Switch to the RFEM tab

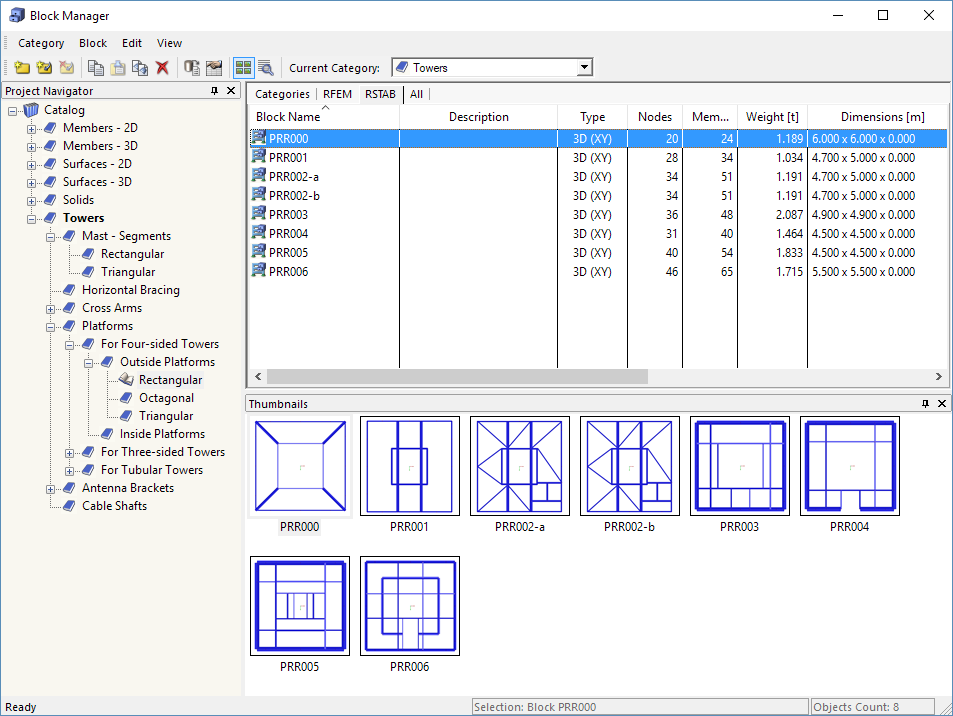coord(337,93)
